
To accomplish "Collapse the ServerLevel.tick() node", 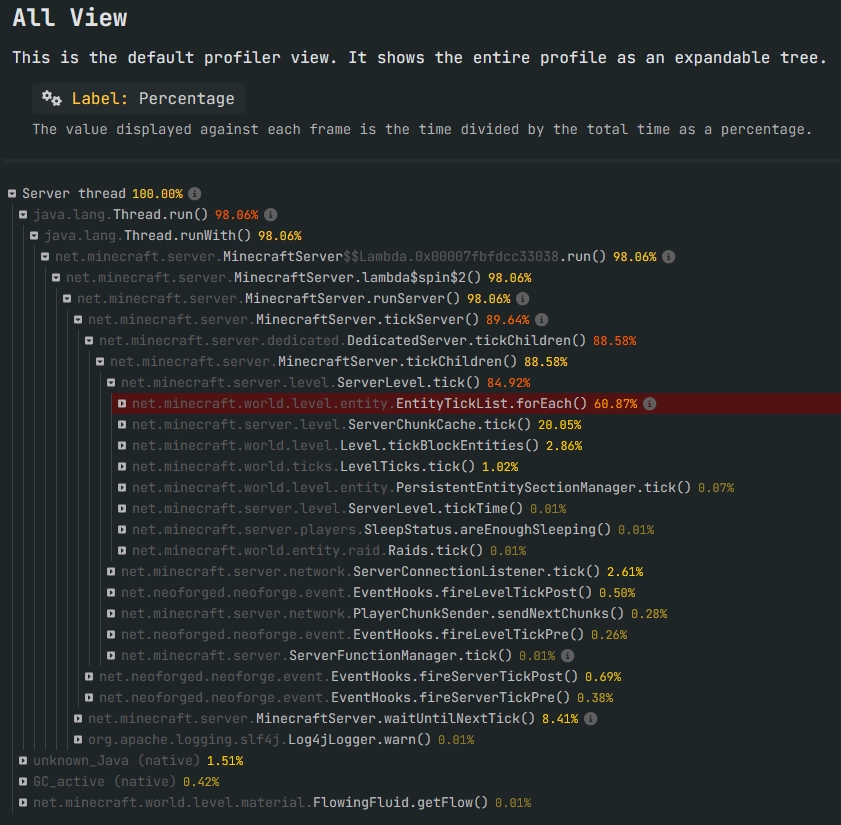I will [111, 383].
